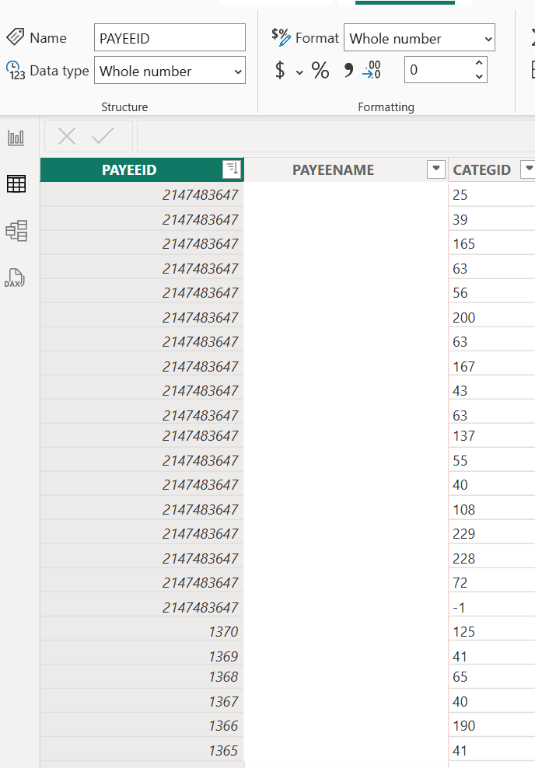Select CATEGID cell 72

pyautogui.click(x=491, y=582)
